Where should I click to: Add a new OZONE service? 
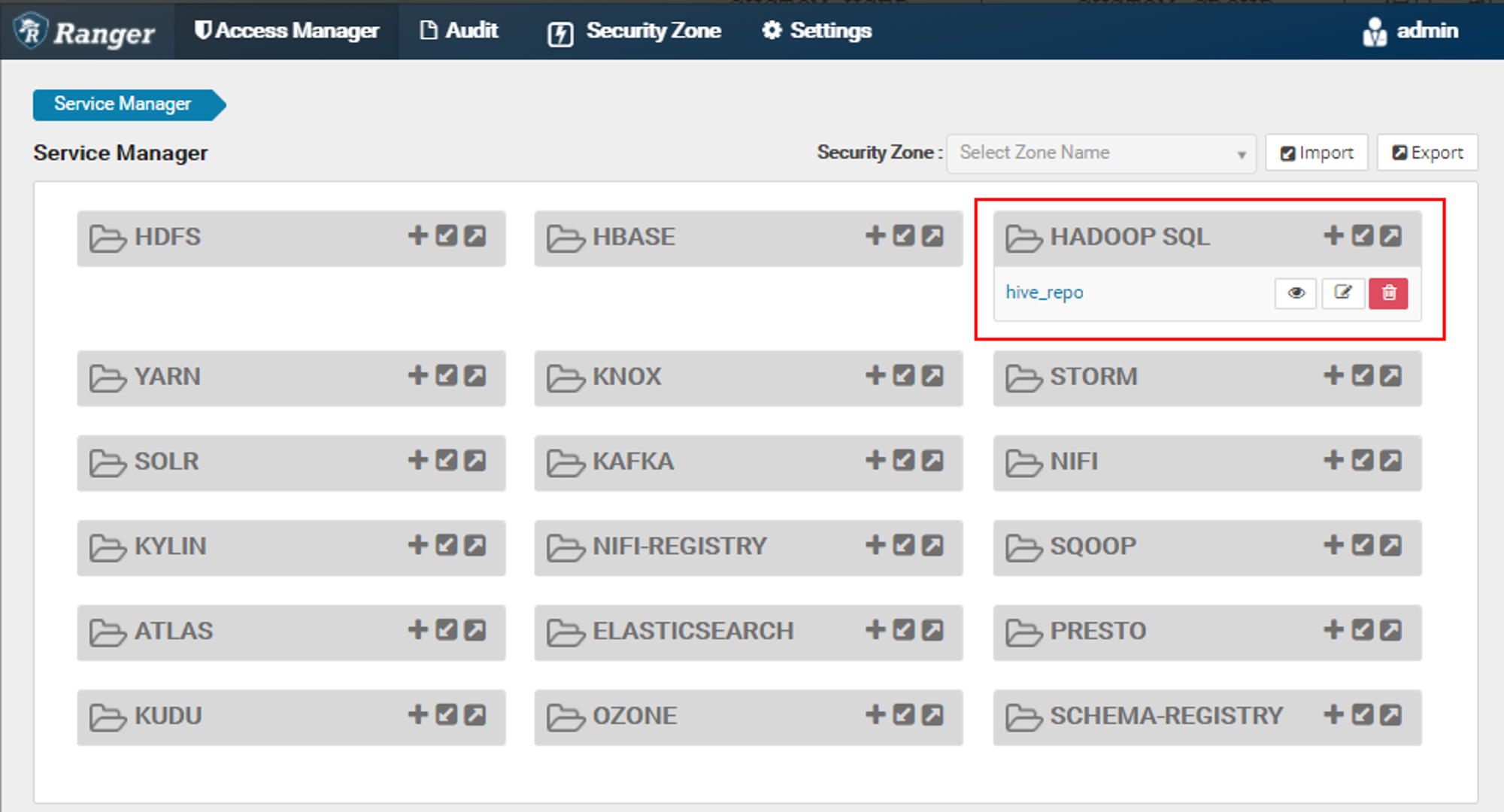(875, 715)
